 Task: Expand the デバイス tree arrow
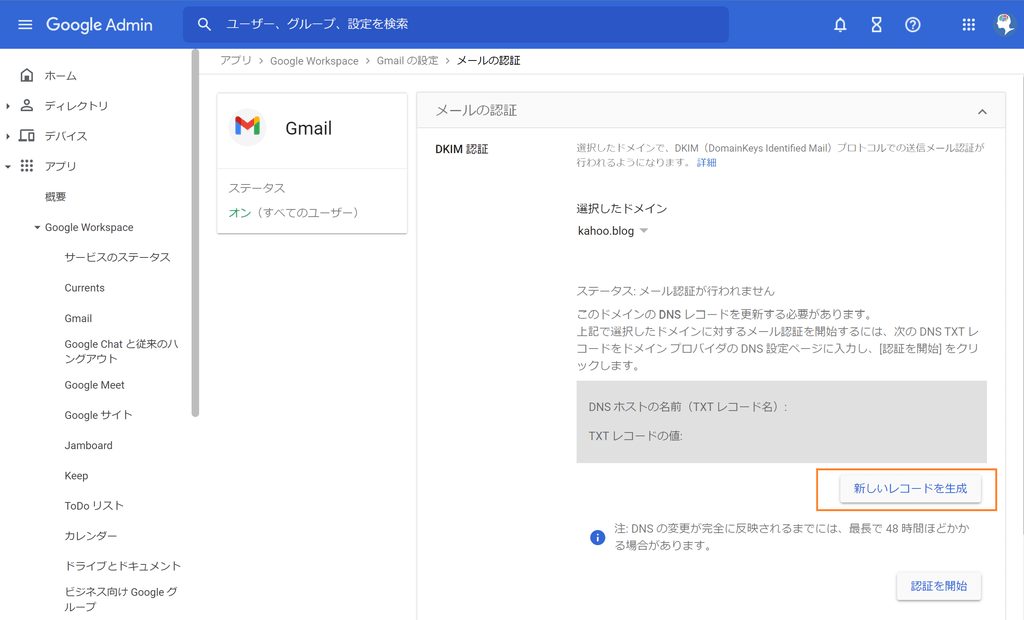pos(8,136)
